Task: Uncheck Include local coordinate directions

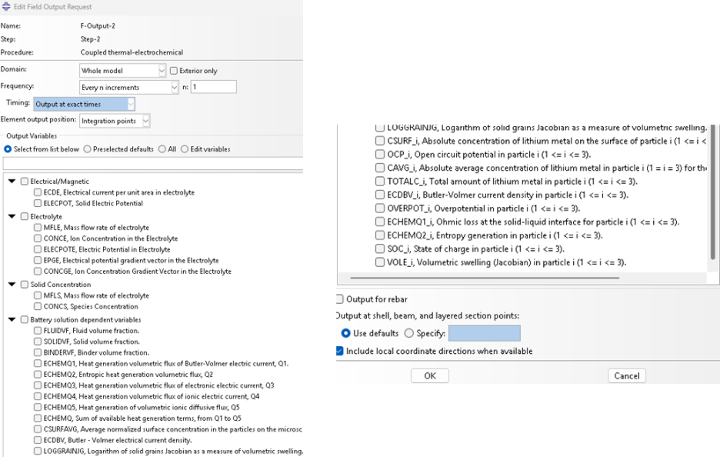Action: coord(339,351)
